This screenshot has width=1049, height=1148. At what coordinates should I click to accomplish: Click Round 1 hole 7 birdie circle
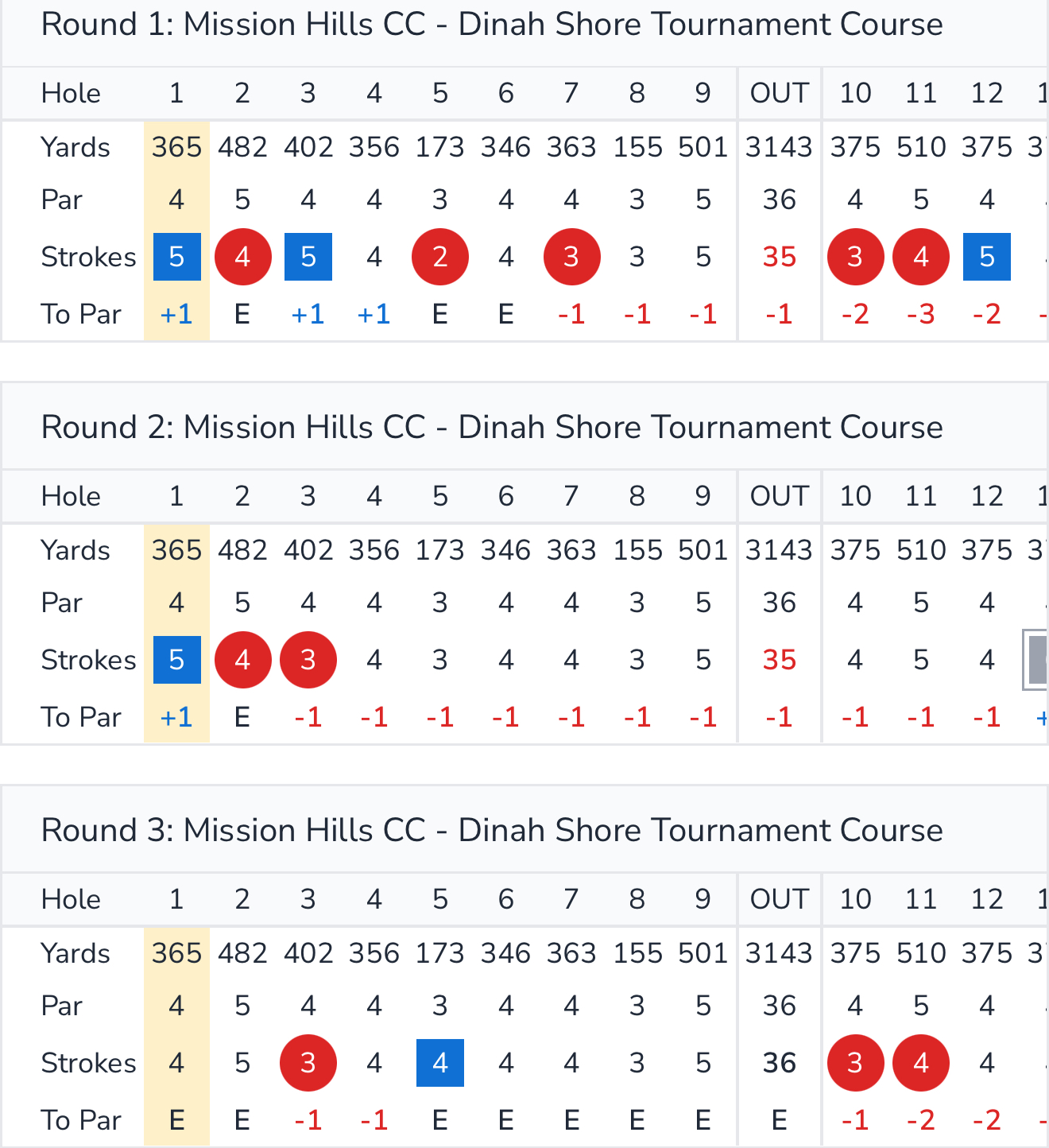coord(571,257)
